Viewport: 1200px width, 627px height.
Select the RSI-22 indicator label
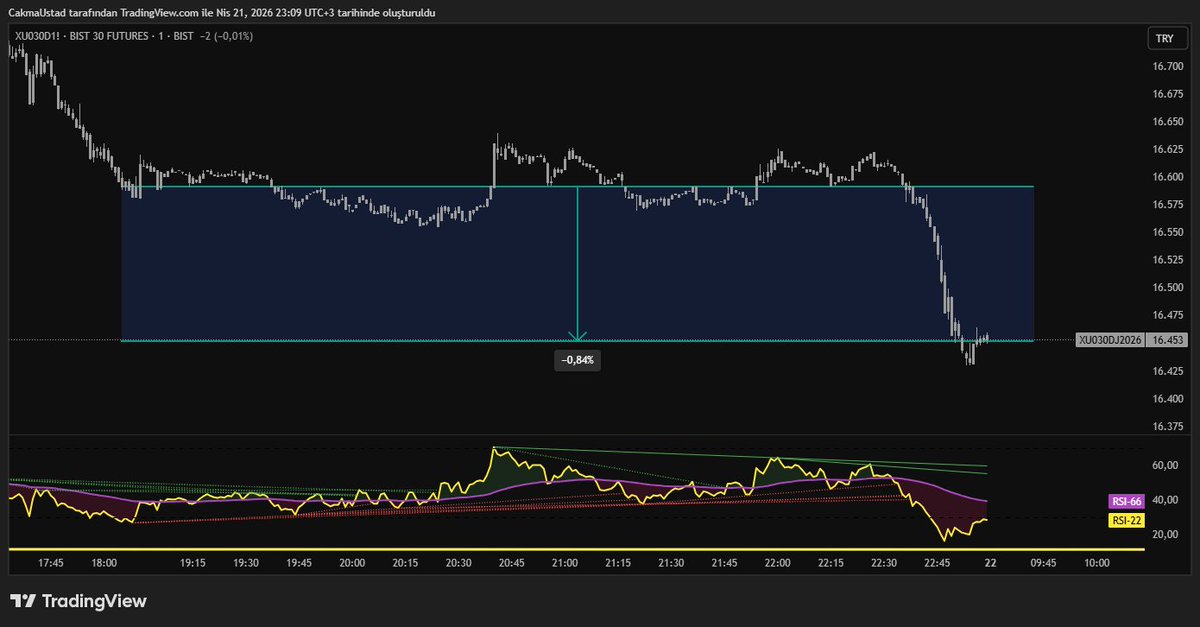click(x=1126, y=521)
